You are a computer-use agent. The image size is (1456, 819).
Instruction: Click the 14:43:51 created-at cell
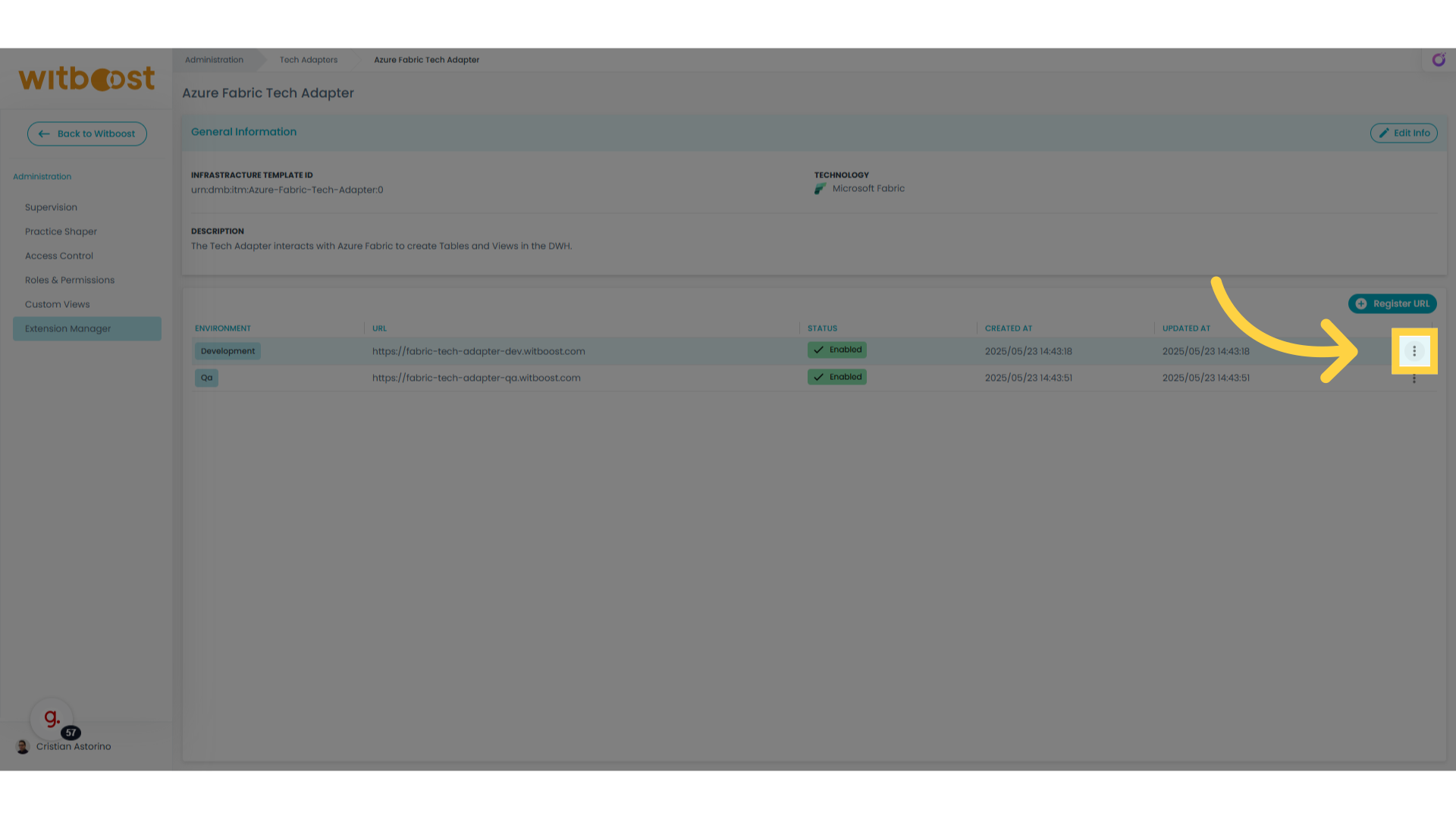[1028, 378]
